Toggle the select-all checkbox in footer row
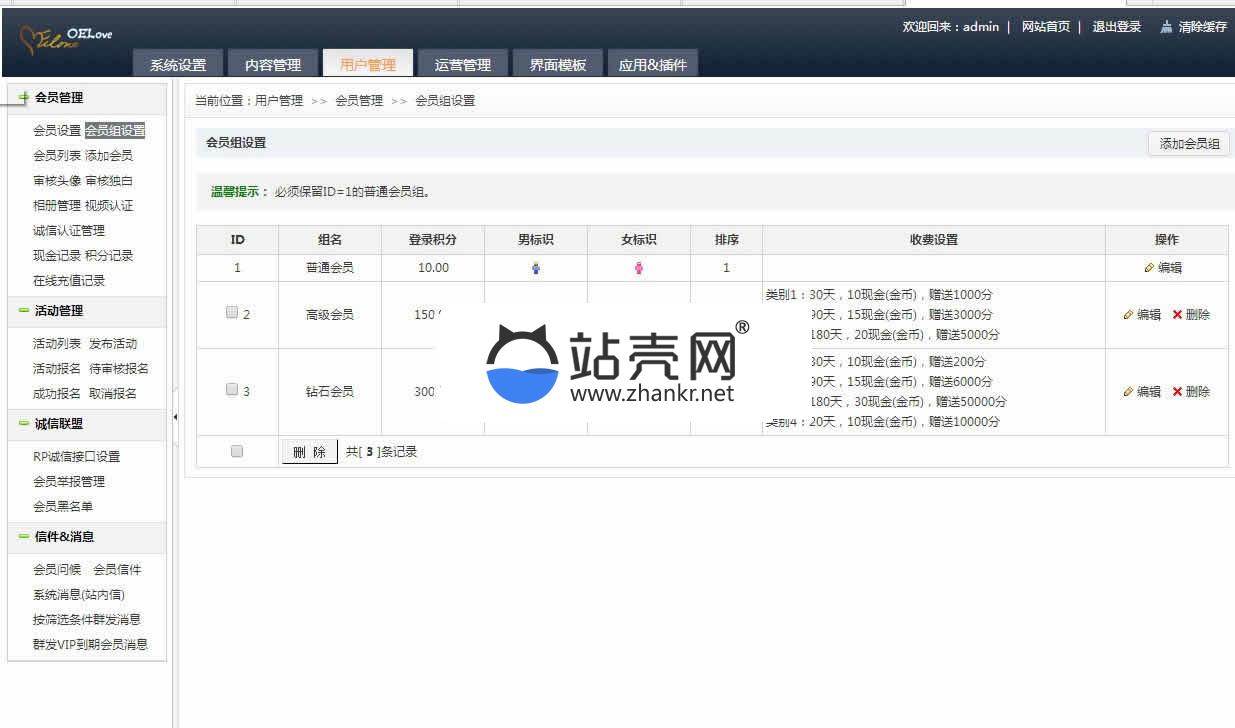The width and height of the screenshot is (1235, 728). [x=237, y=452]
